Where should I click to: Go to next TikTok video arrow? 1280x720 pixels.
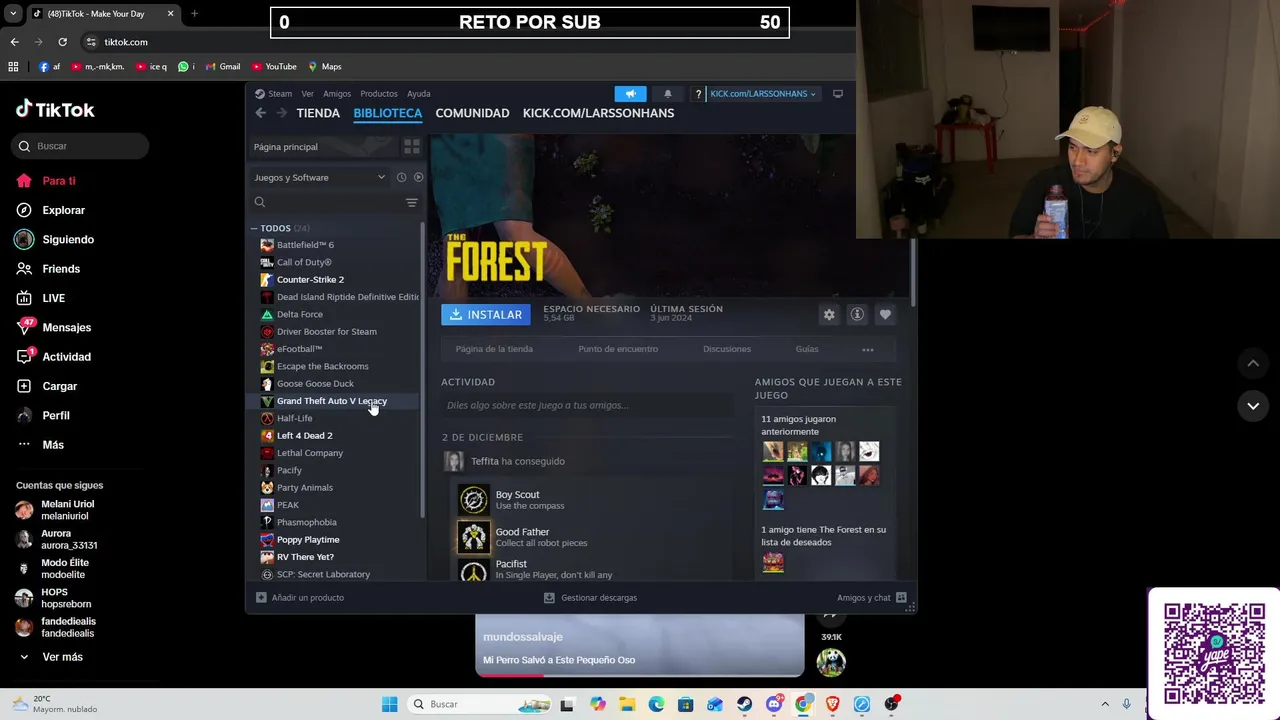click(1253, 406)
